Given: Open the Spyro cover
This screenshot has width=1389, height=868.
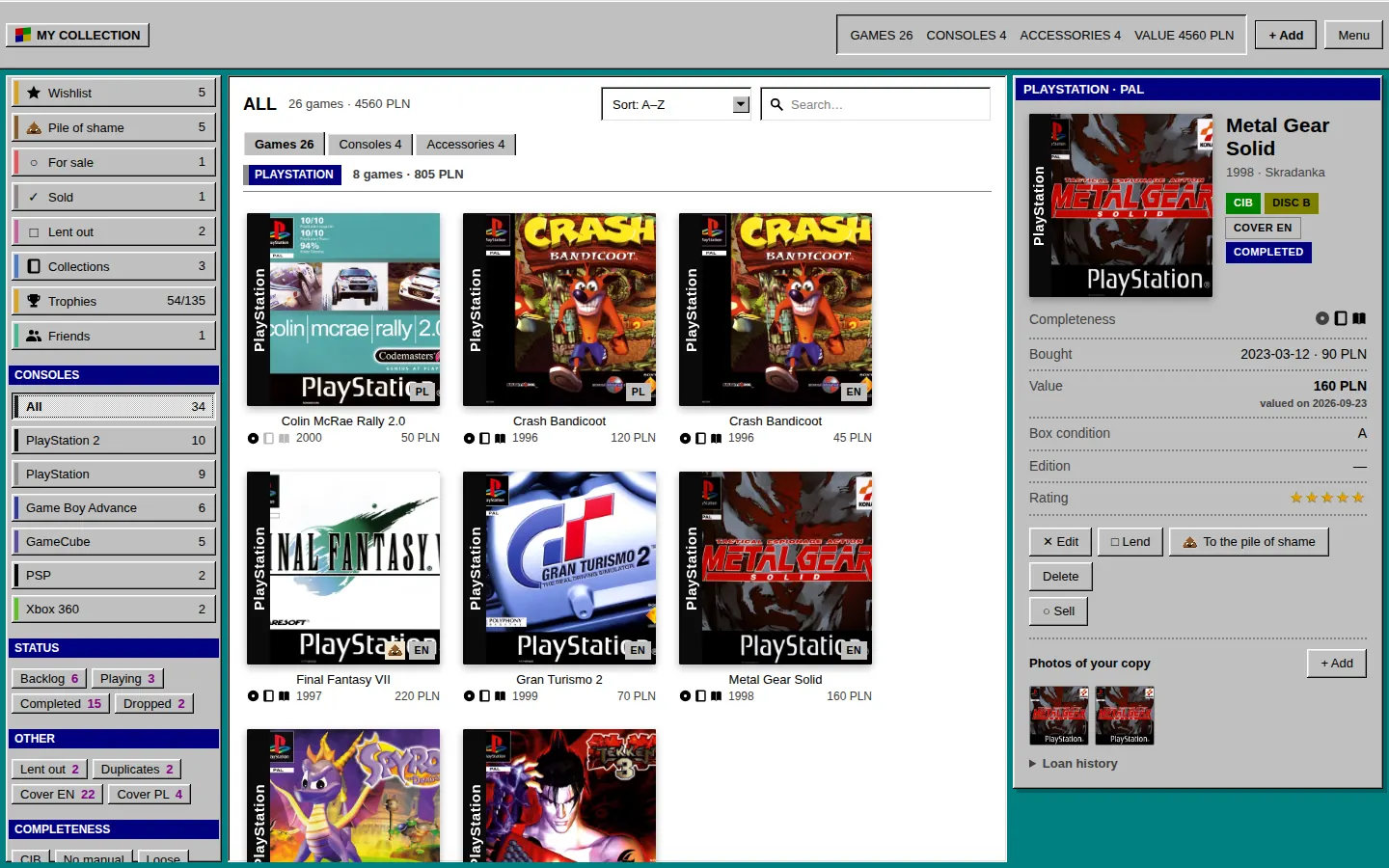Looking at the screenshot, I should pos(343,796).
